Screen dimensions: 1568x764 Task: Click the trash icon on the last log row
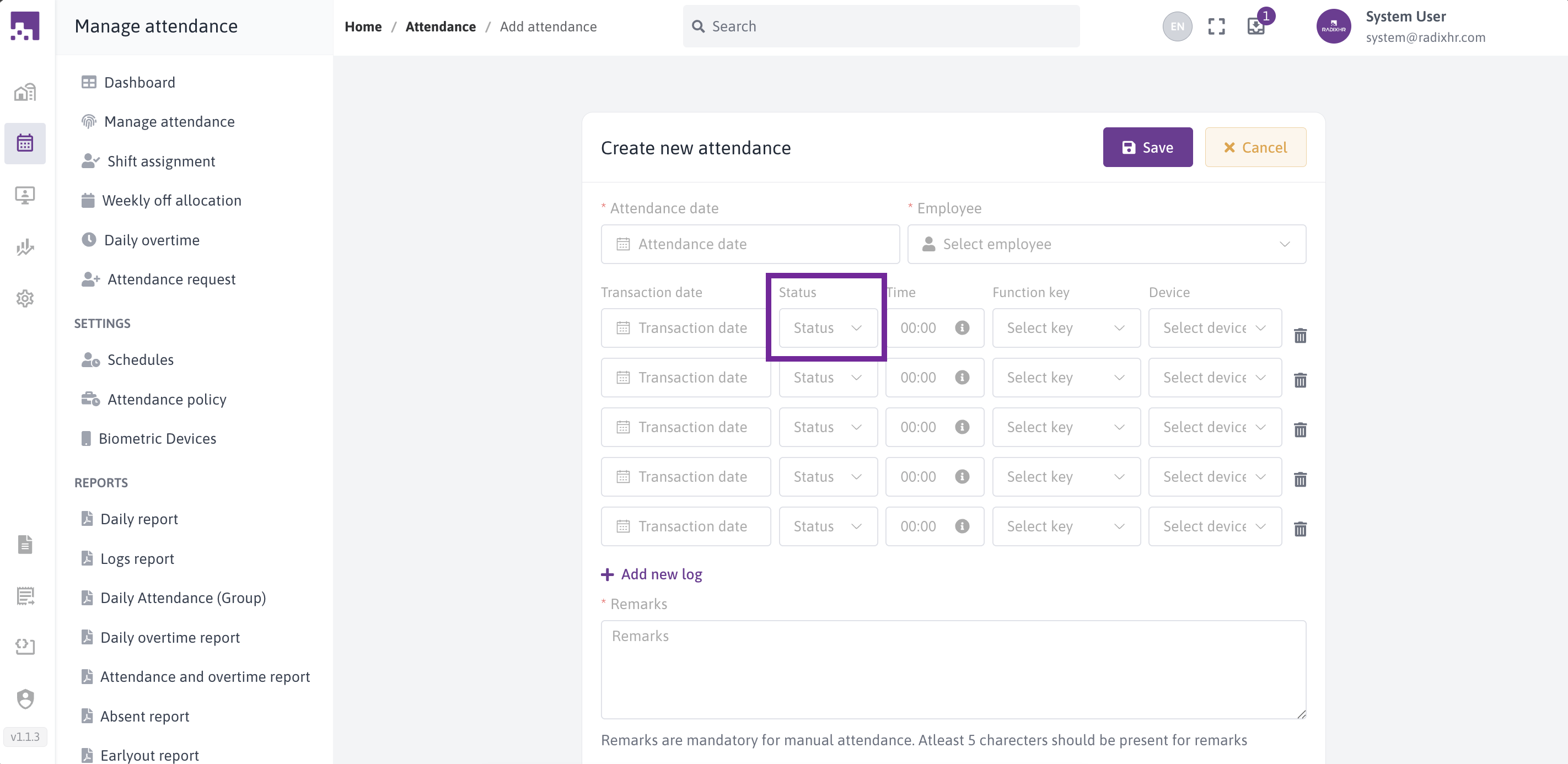click(x=1299, y=529)
